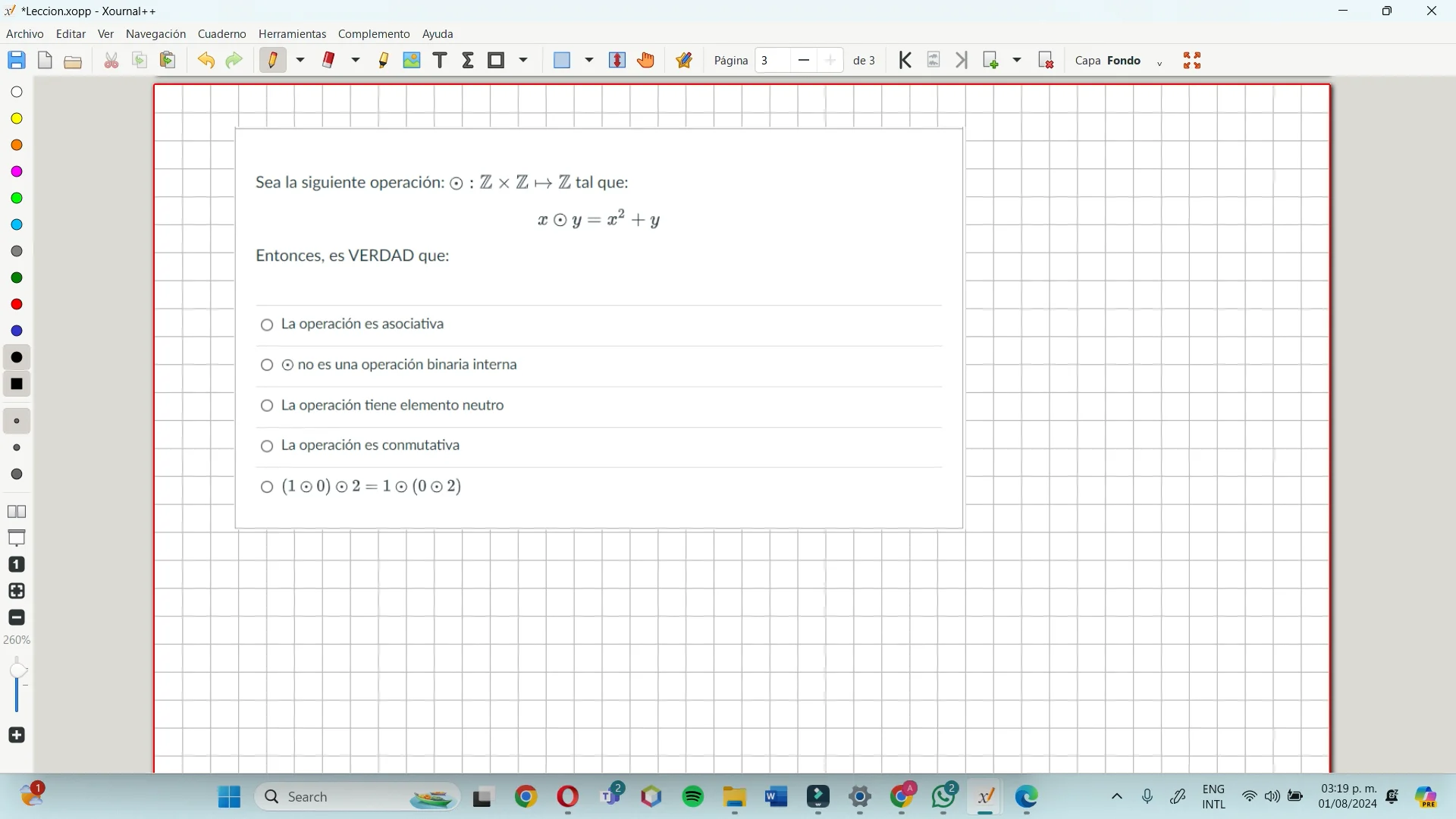Open the pen tool options dropdown
The width and height of the screenshot is (1456, 819).
point(300,61)
